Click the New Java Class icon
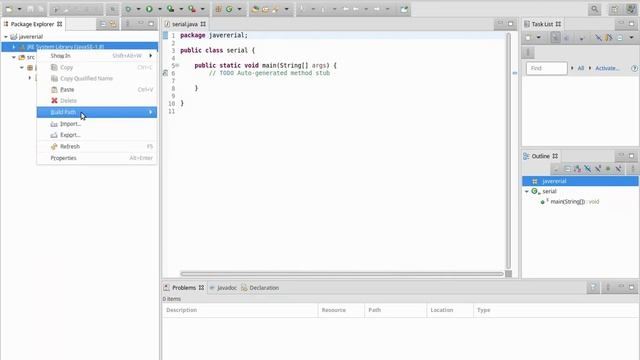This screenshot has width=640, height=360. click(x=229, y=9)
